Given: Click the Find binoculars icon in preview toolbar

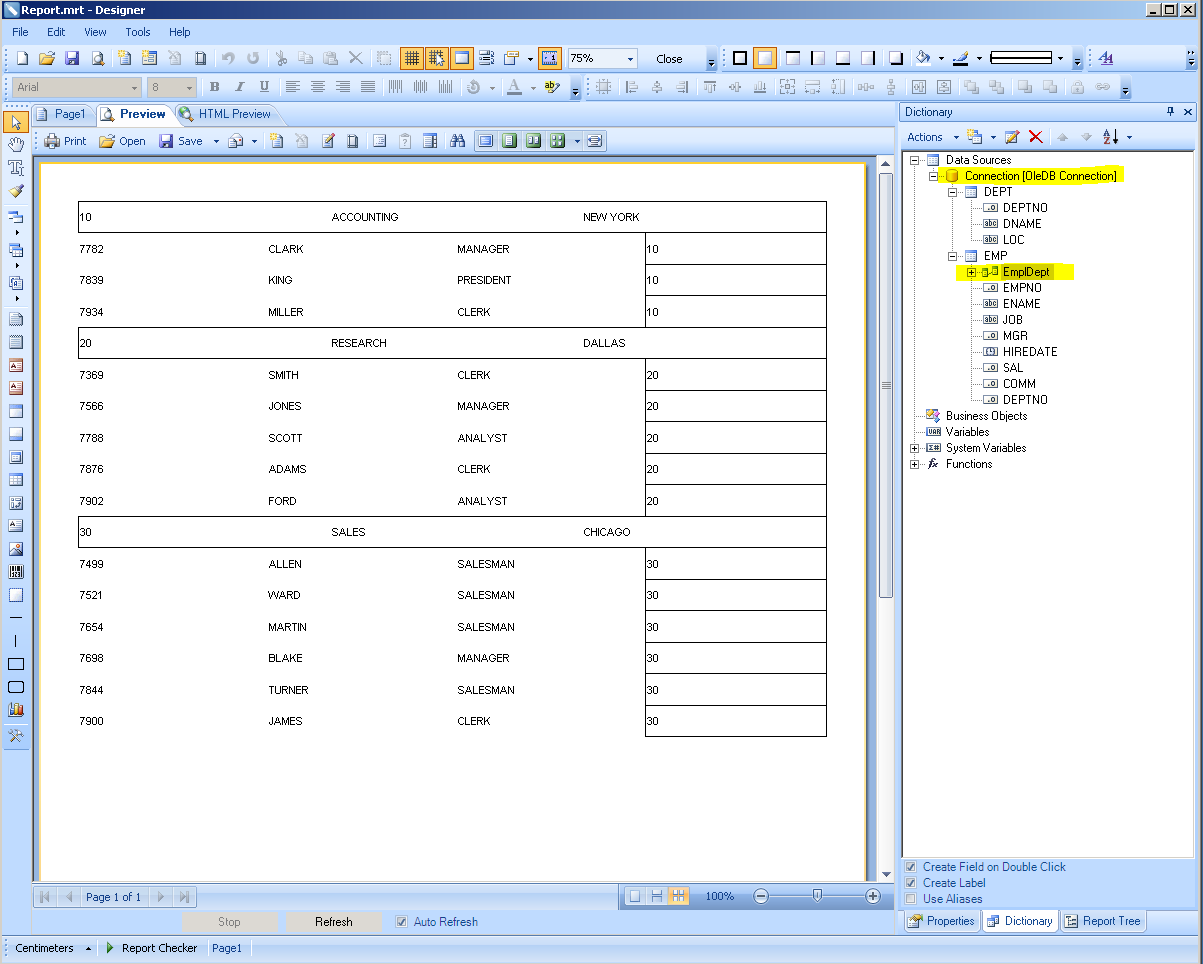Looking at the screenshot, I should [x=457, y=141].
